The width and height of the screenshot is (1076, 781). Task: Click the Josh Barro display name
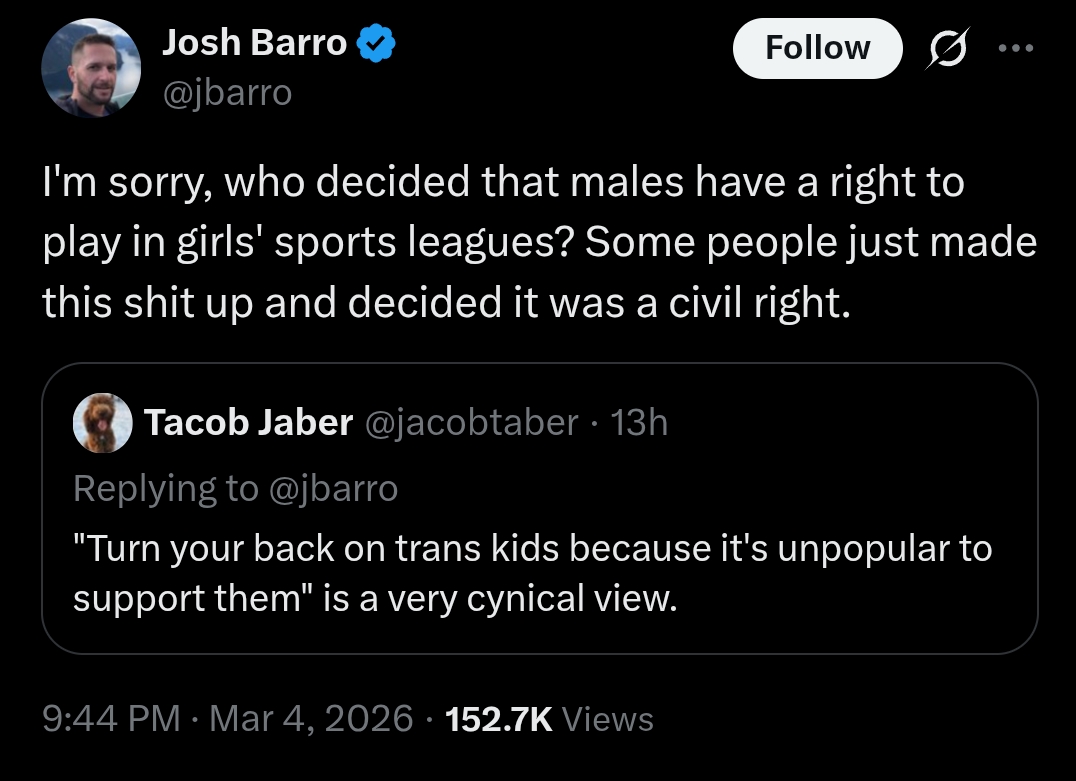pos(254,42)
